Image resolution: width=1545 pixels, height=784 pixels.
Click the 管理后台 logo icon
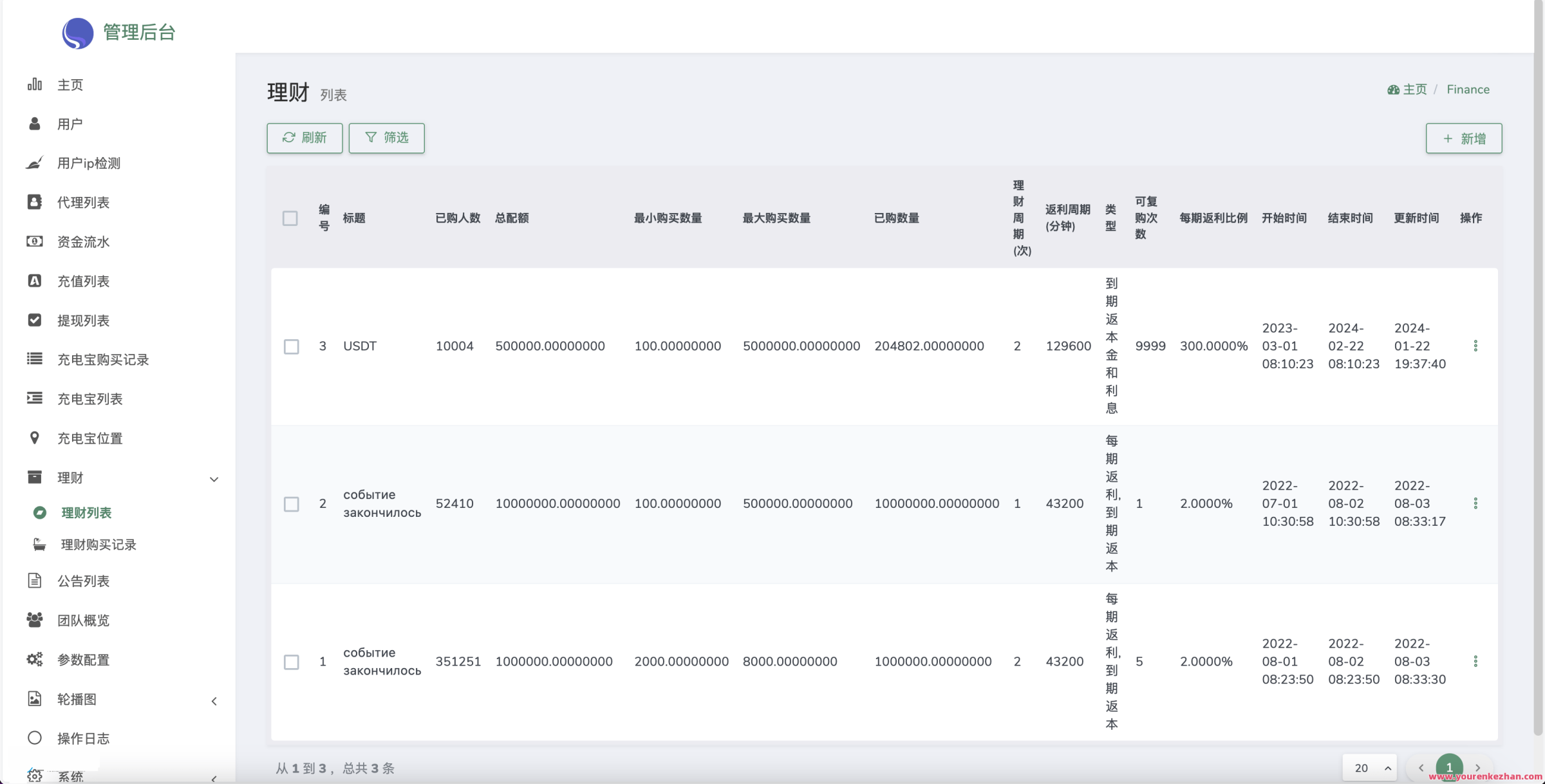(78, 32)
